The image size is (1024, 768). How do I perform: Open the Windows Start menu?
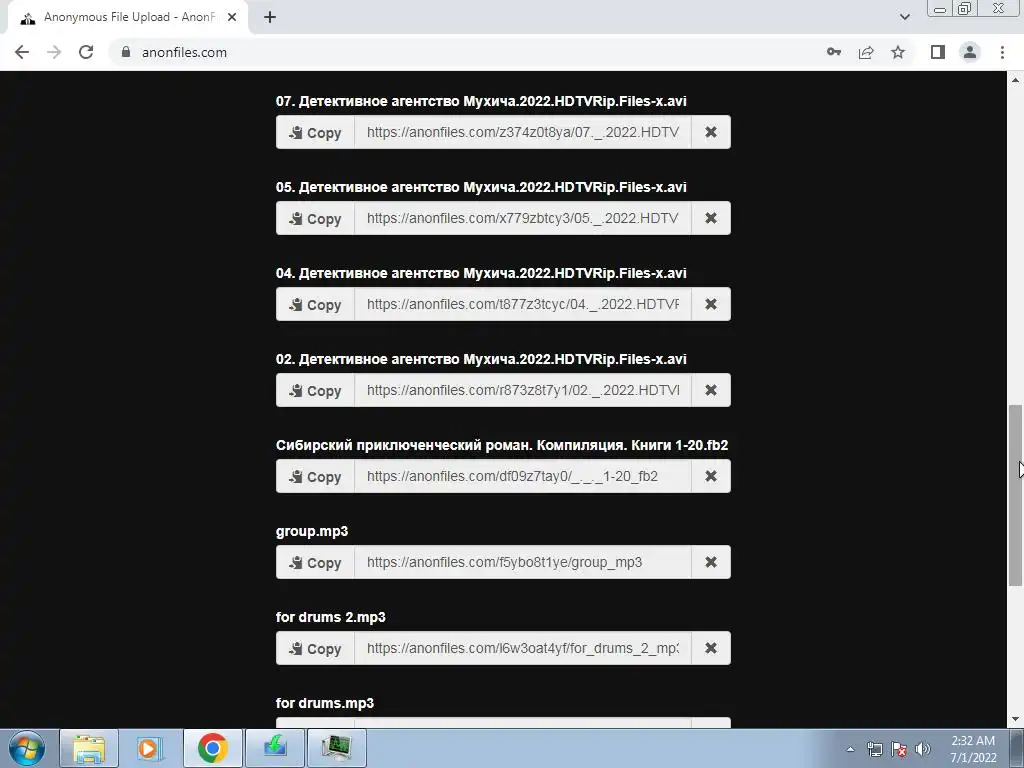[27, 748]
